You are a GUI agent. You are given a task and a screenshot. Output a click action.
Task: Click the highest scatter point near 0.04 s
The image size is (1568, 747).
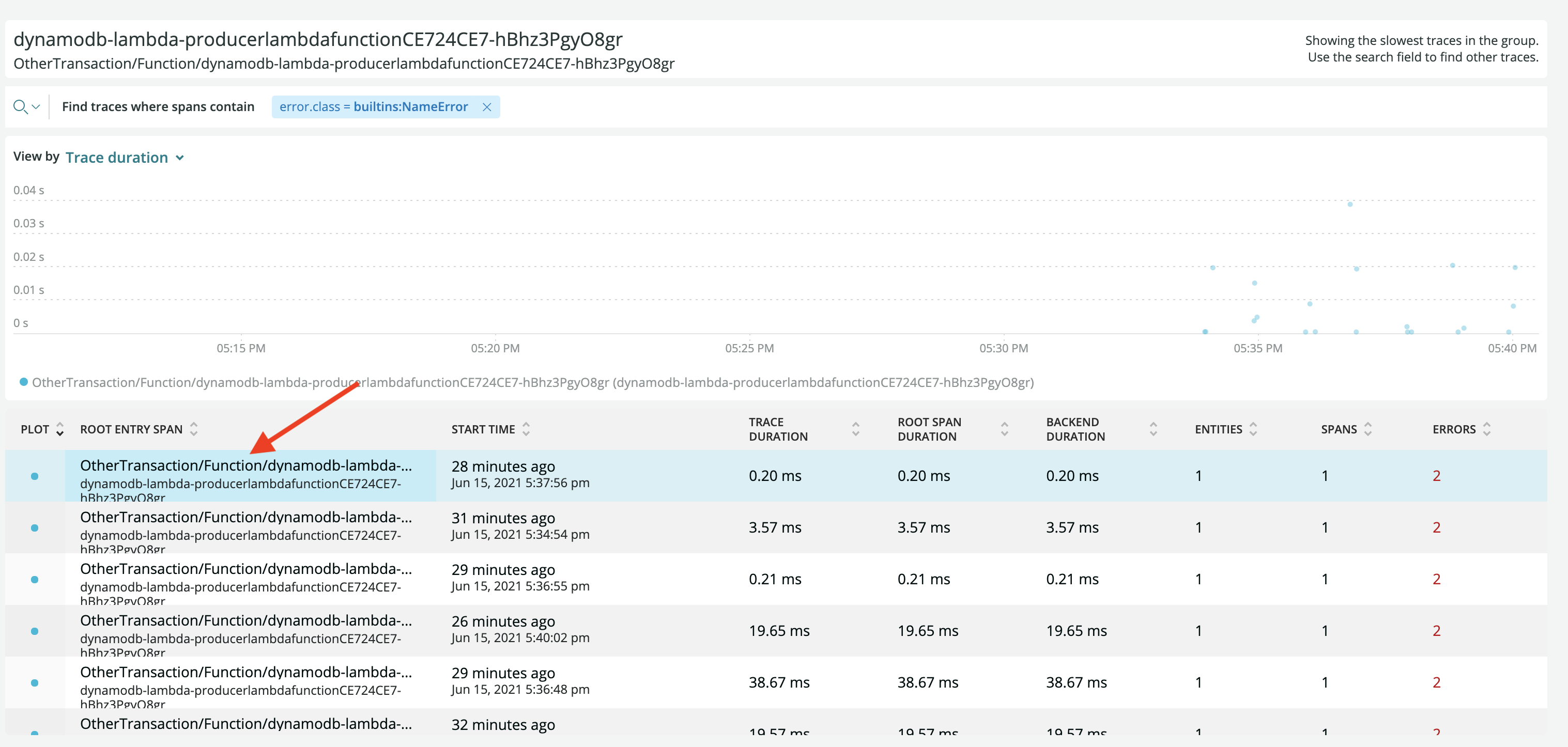[x=1349, y=205]
